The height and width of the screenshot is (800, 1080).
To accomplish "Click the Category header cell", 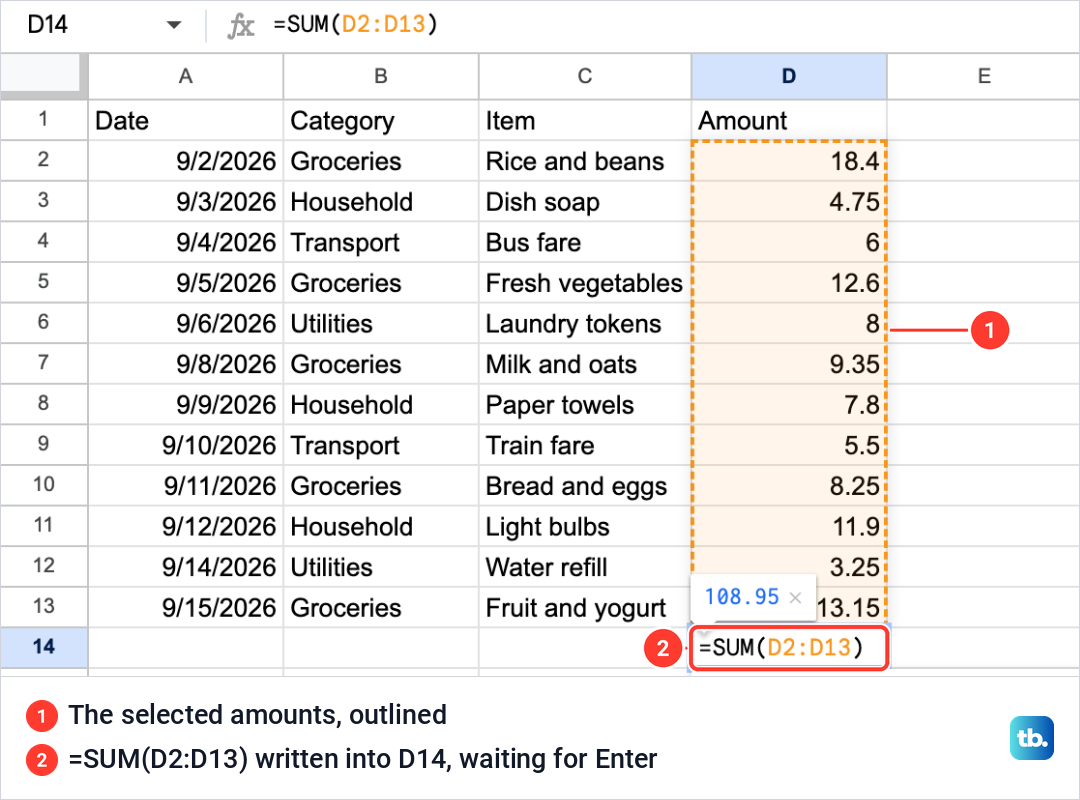I will (x=380, y=121).
